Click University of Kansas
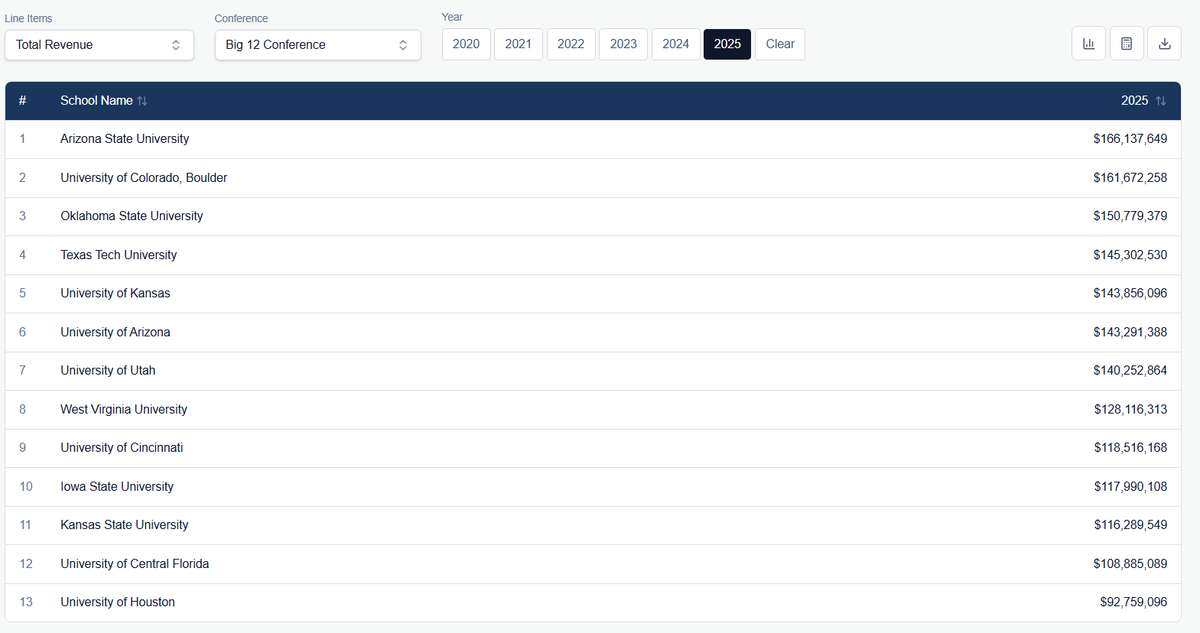Screen dimensions: 1200x633 click(x=115, y=293)
